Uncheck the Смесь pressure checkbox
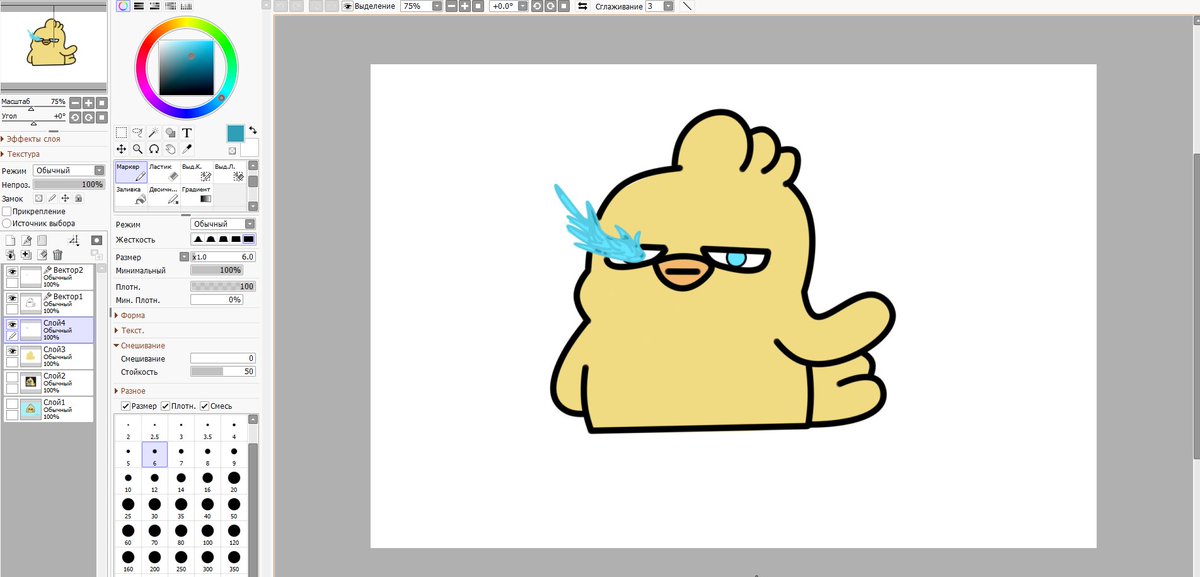The height and width of the screenshot is (577, 1200). pyautogui.click(x=205, y=406)
